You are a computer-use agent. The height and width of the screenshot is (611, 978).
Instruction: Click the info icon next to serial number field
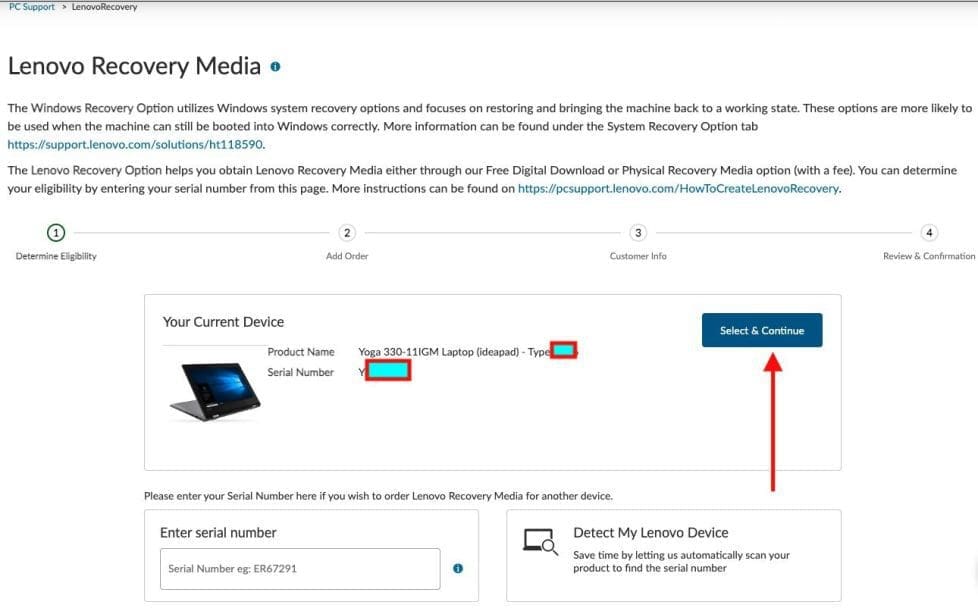458,568
